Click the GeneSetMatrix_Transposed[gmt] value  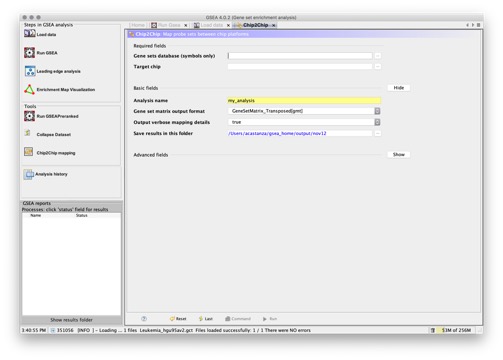[x=267, y=111]
